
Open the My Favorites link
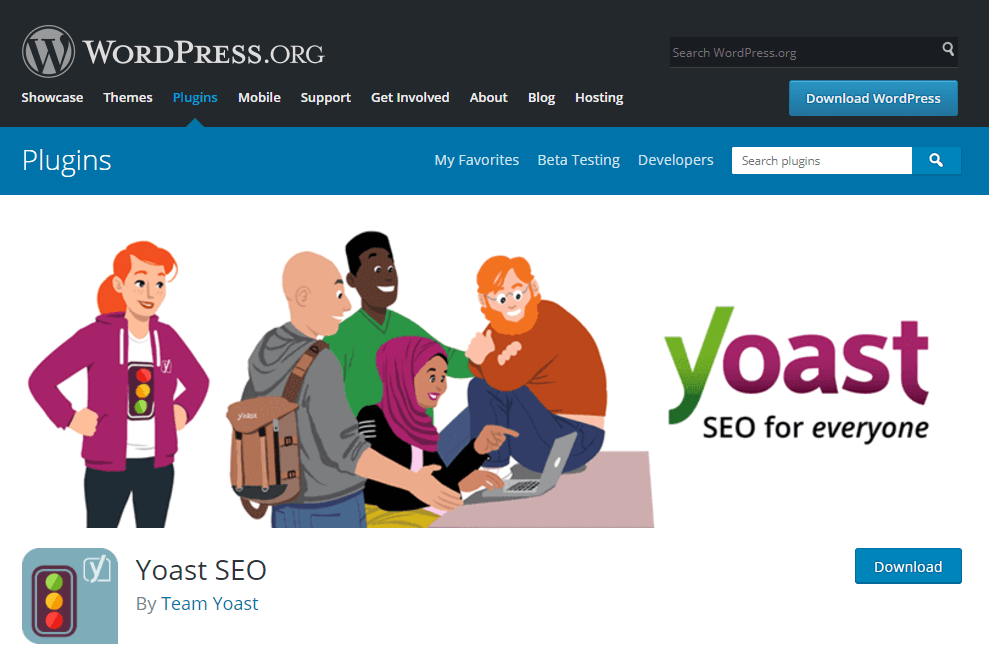(x=477, y=160)
